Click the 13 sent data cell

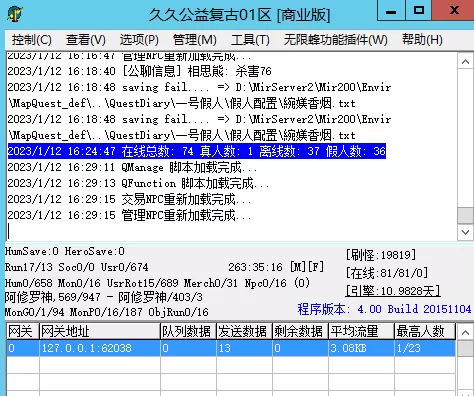(x=244, y=348)
